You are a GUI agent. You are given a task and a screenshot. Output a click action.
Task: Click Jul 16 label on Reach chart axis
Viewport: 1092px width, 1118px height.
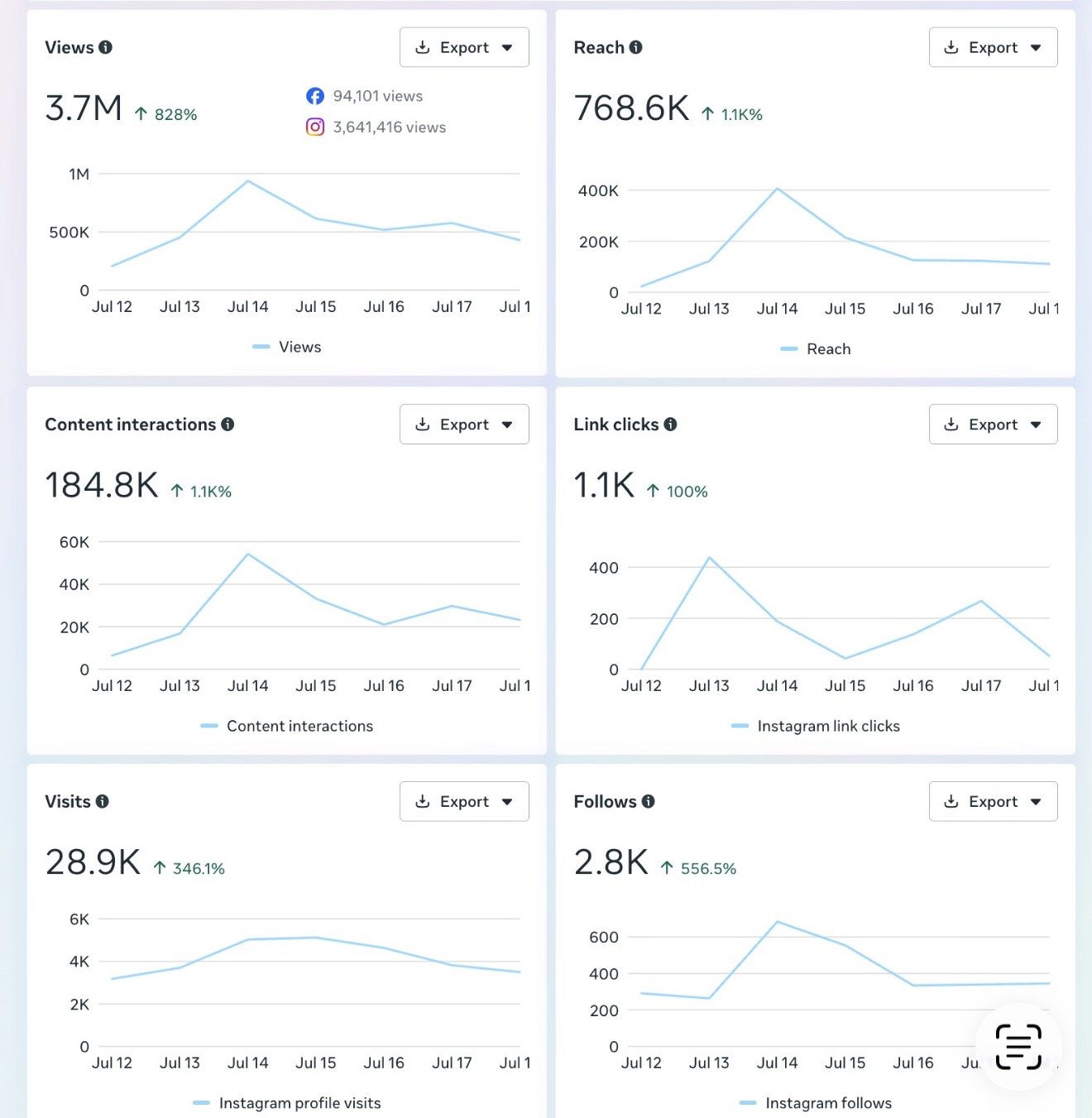913,309
